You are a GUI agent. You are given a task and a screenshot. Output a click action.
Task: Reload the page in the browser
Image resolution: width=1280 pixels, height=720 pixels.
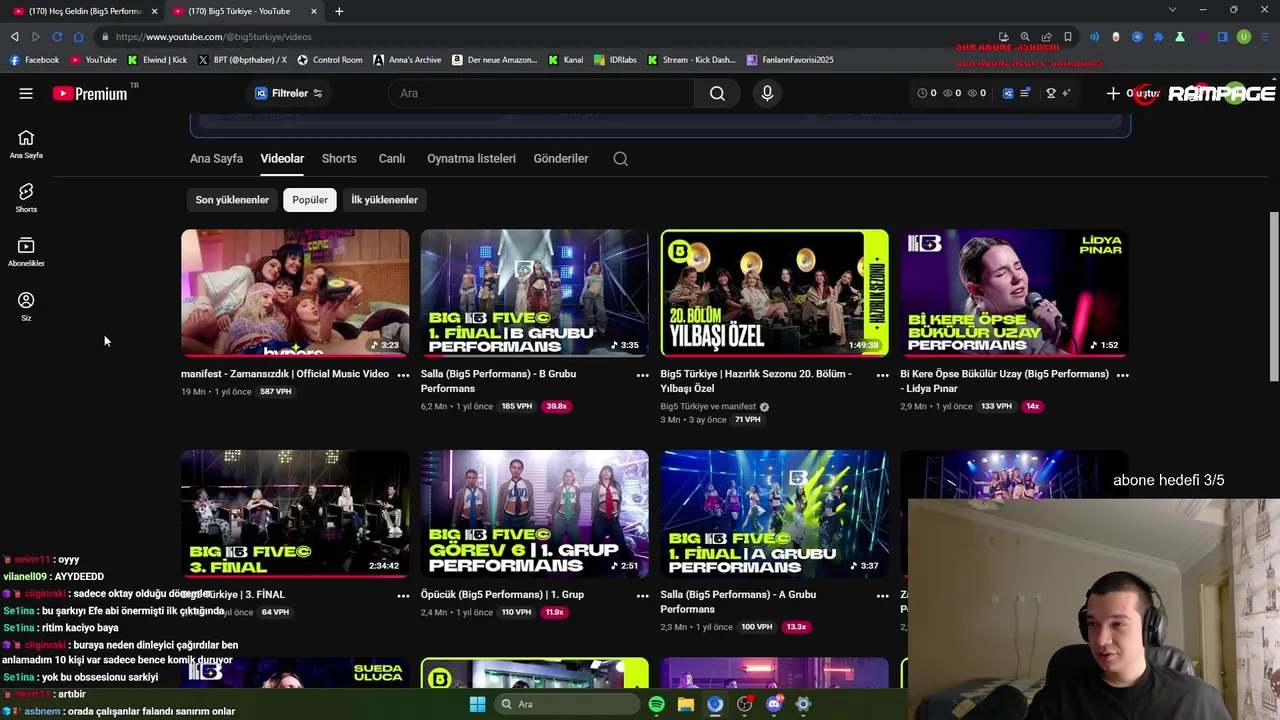pos(57,37)
